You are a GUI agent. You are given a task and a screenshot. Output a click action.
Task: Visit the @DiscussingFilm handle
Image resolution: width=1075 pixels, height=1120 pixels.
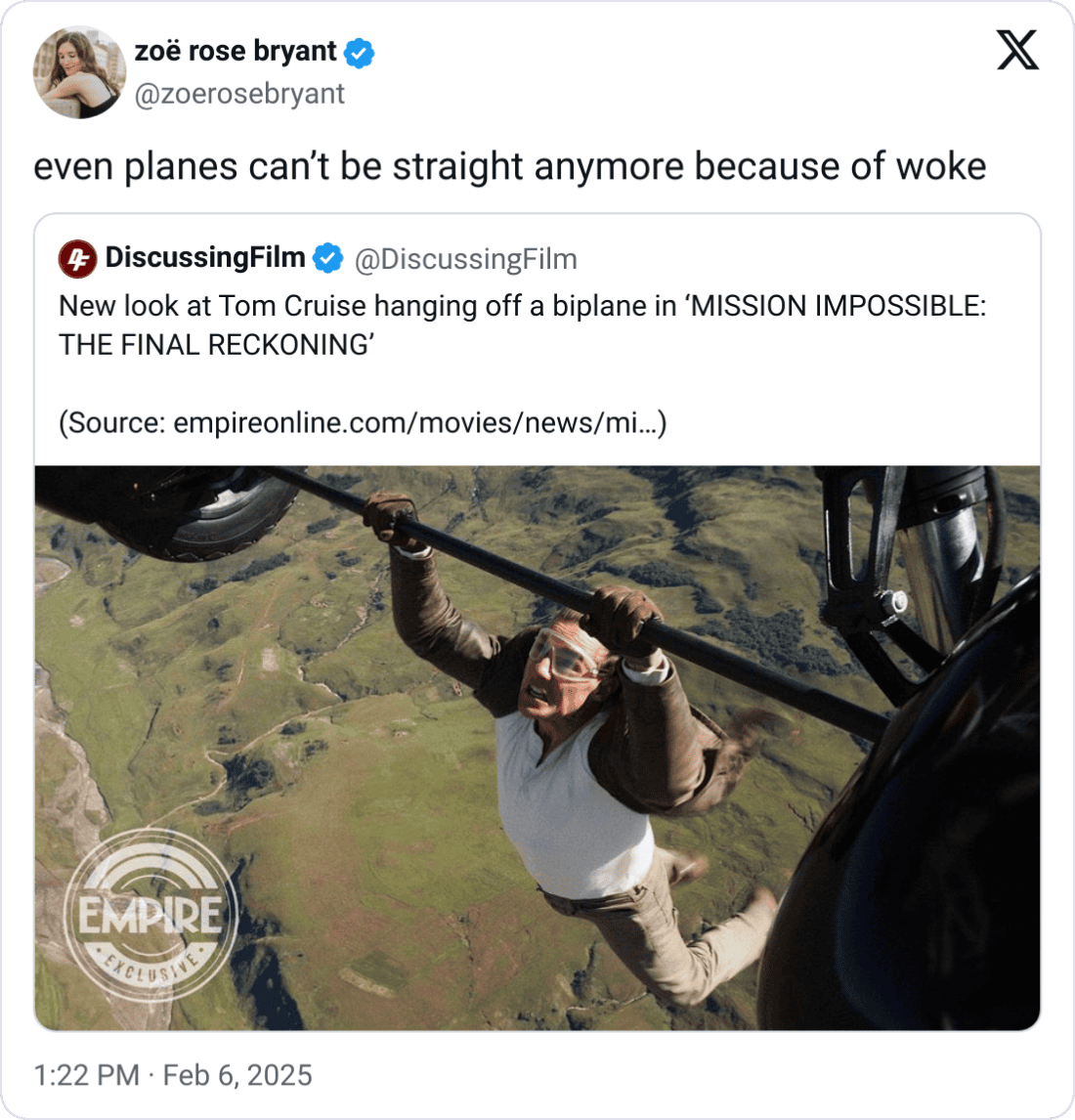coord(466,259)
